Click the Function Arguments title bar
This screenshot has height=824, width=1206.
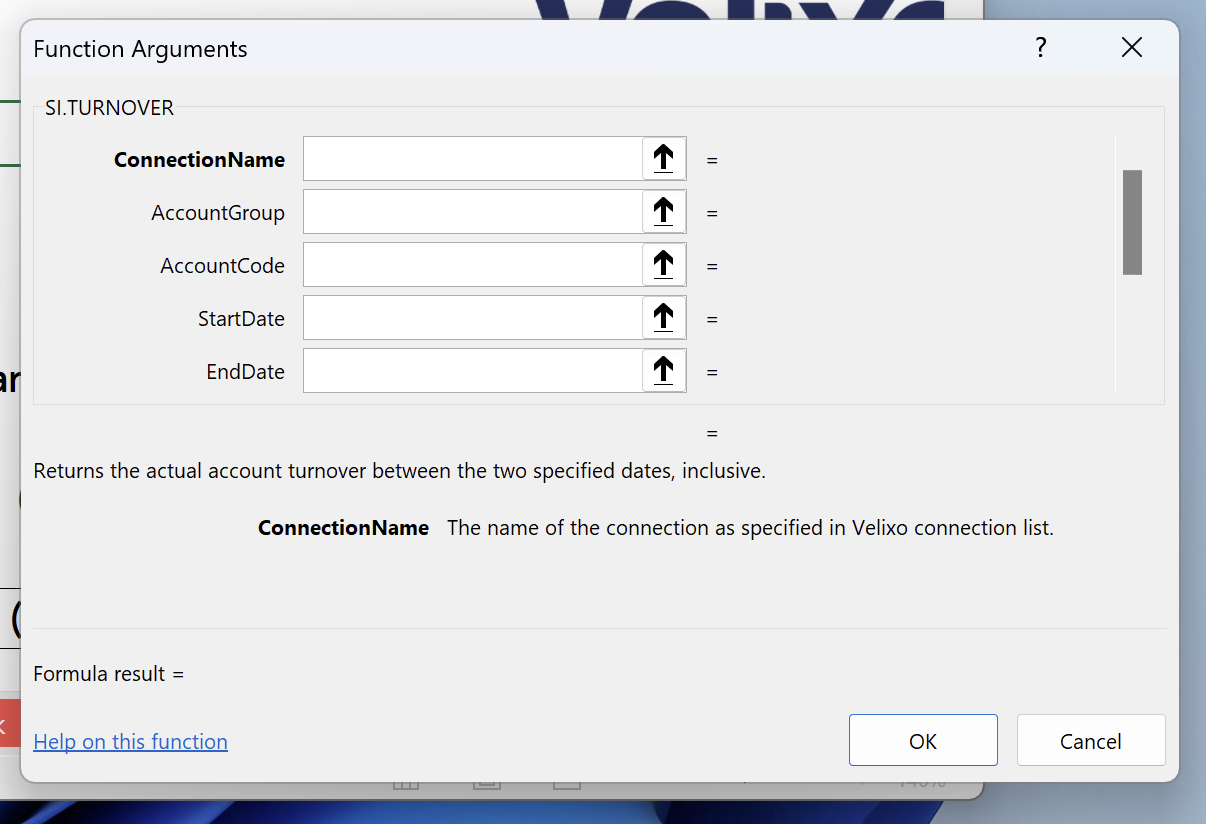click(520, 48)
